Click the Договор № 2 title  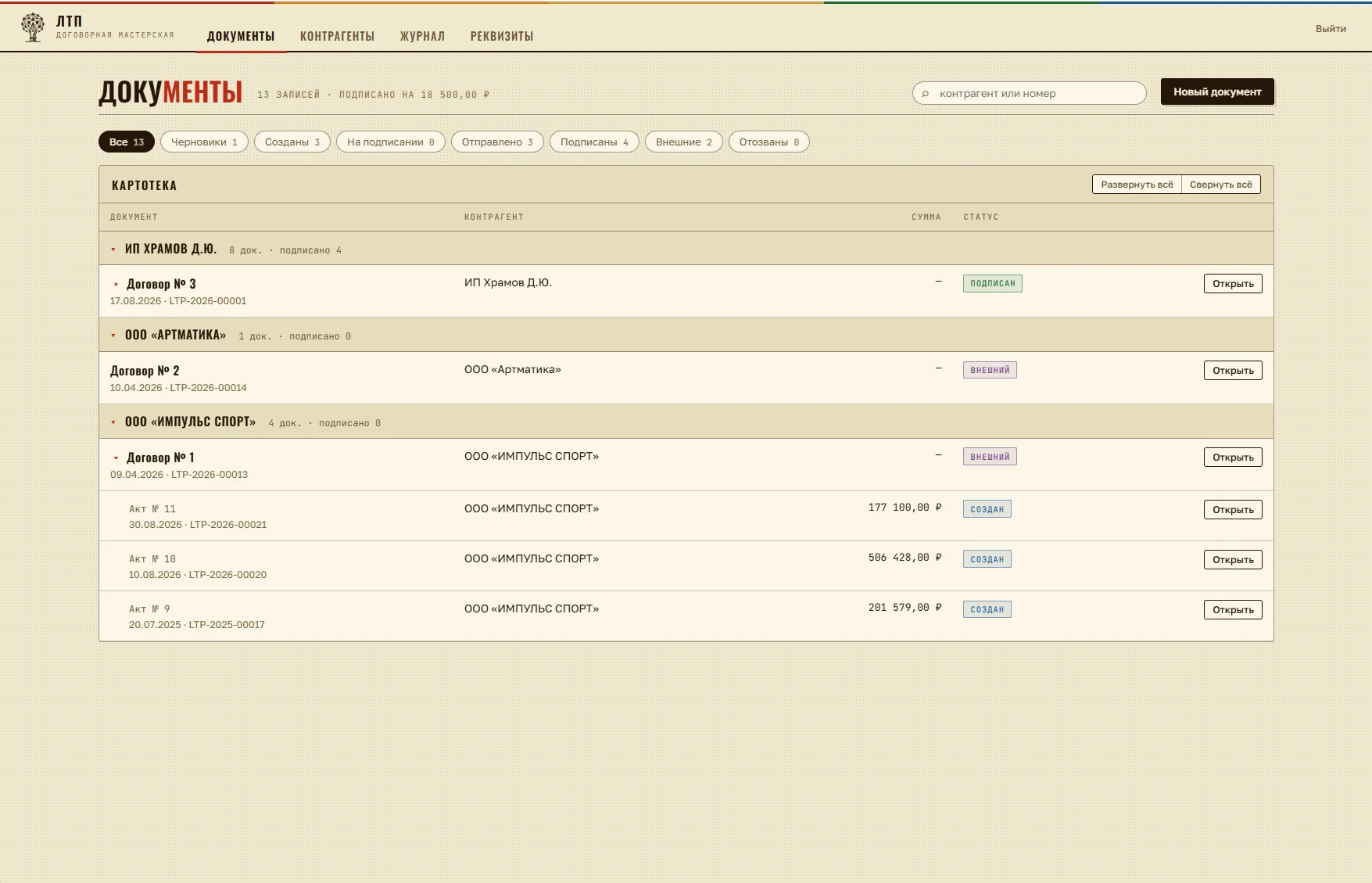pos(145,371)
